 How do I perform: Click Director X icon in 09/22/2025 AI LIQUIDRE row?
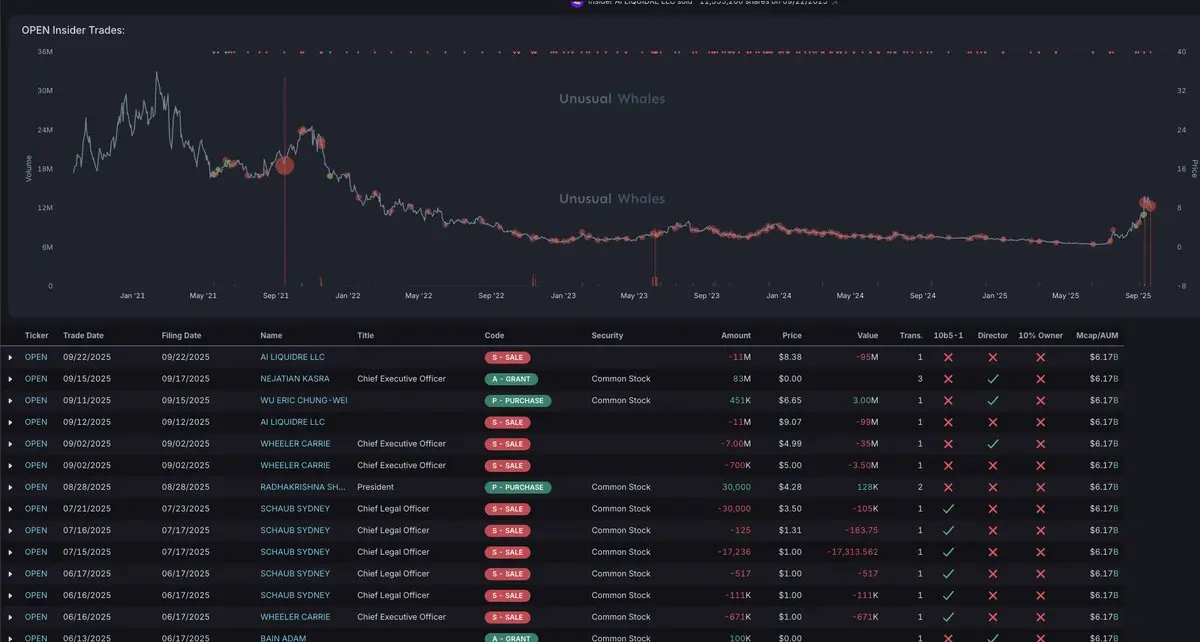(993, 357)
